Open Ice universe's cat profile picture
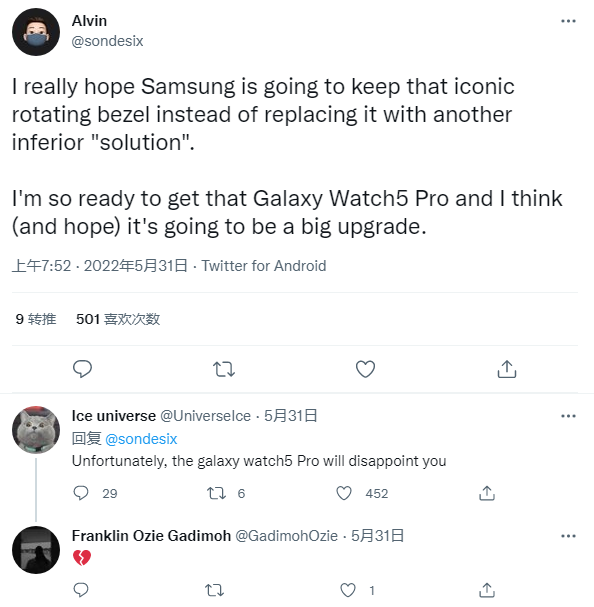 coord(36,430)
